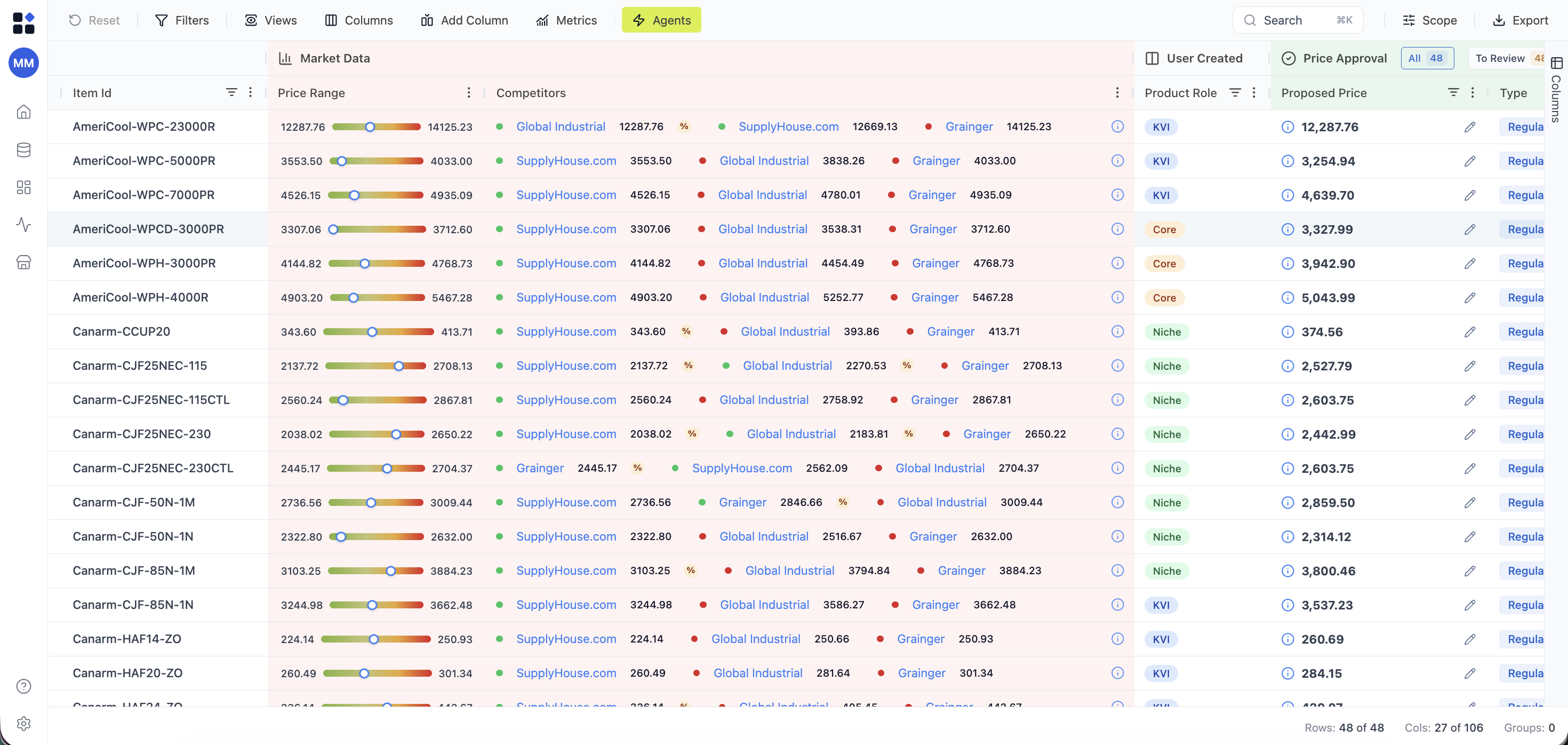
Task: Open the Filters menu
Action: [182, 20]
